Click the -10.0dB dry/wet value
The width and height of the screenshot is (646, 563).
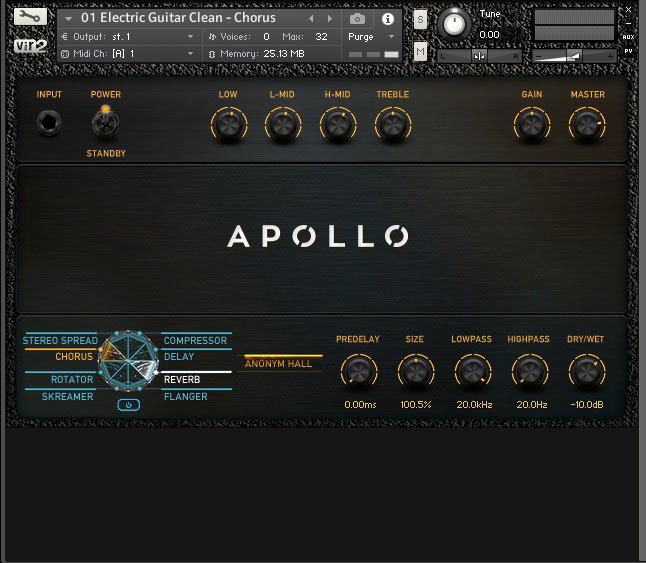587,405
